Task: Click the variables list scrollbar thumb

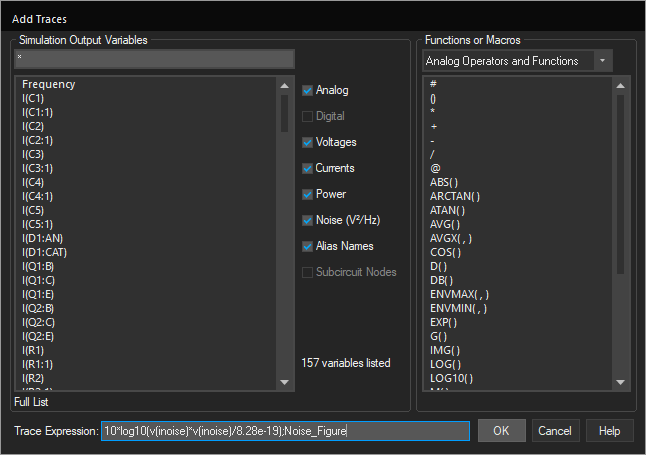Action: (284, 113)
